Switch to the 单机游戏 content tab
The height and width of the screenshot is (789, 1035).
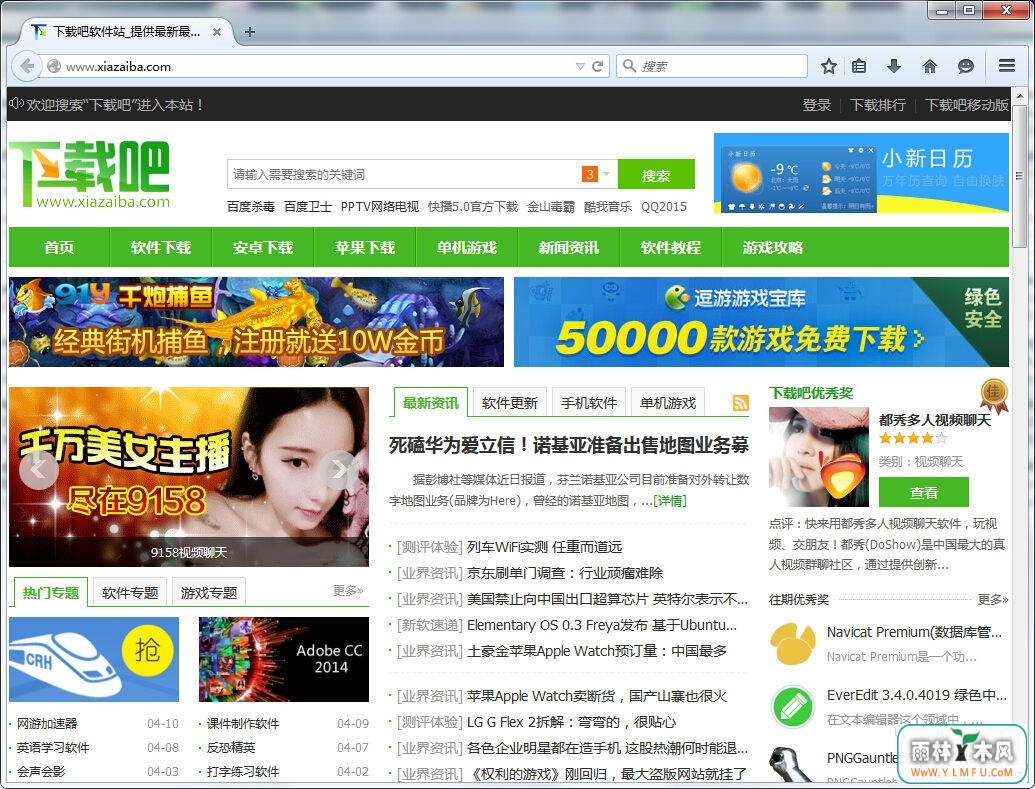pos(668,403)
